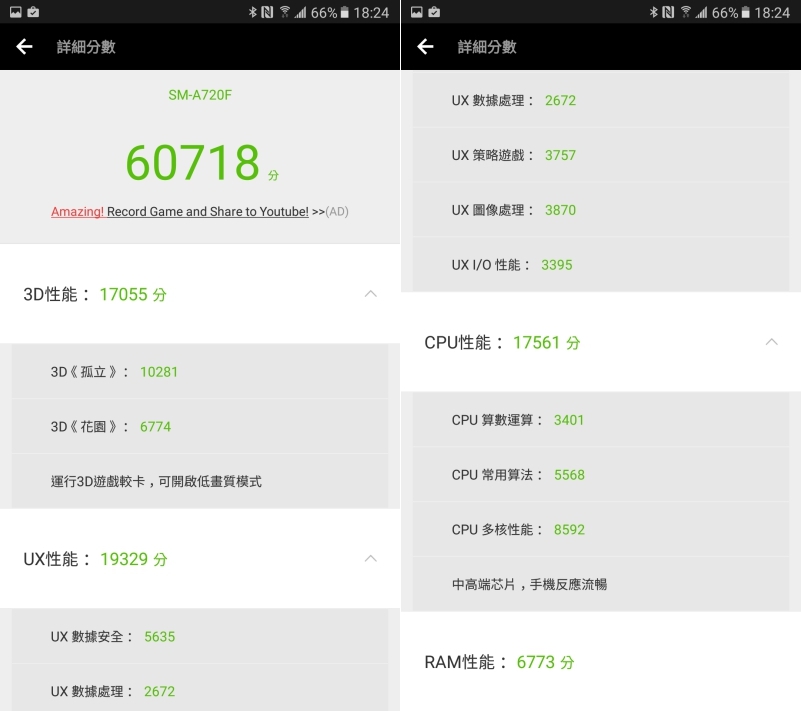The image size is (801, 711).
Task: Select the UX I/O 性能 3395 row
Action: 601,264
